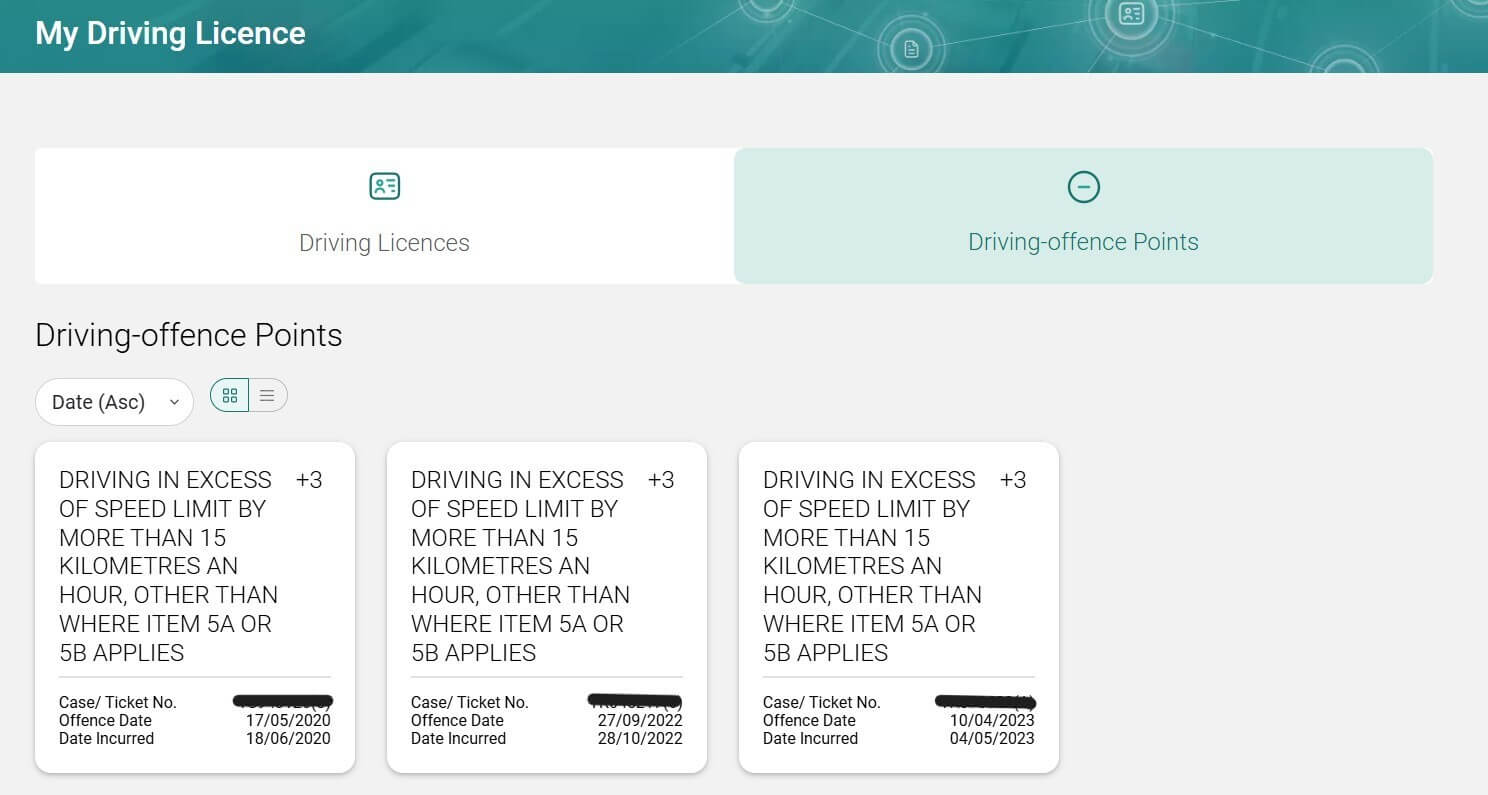Image resolution: width=1488 pixels, height=795 pixels.
Task: Click the minus-circle icon above Driving-offence Points
Action: pos(1083,186)
